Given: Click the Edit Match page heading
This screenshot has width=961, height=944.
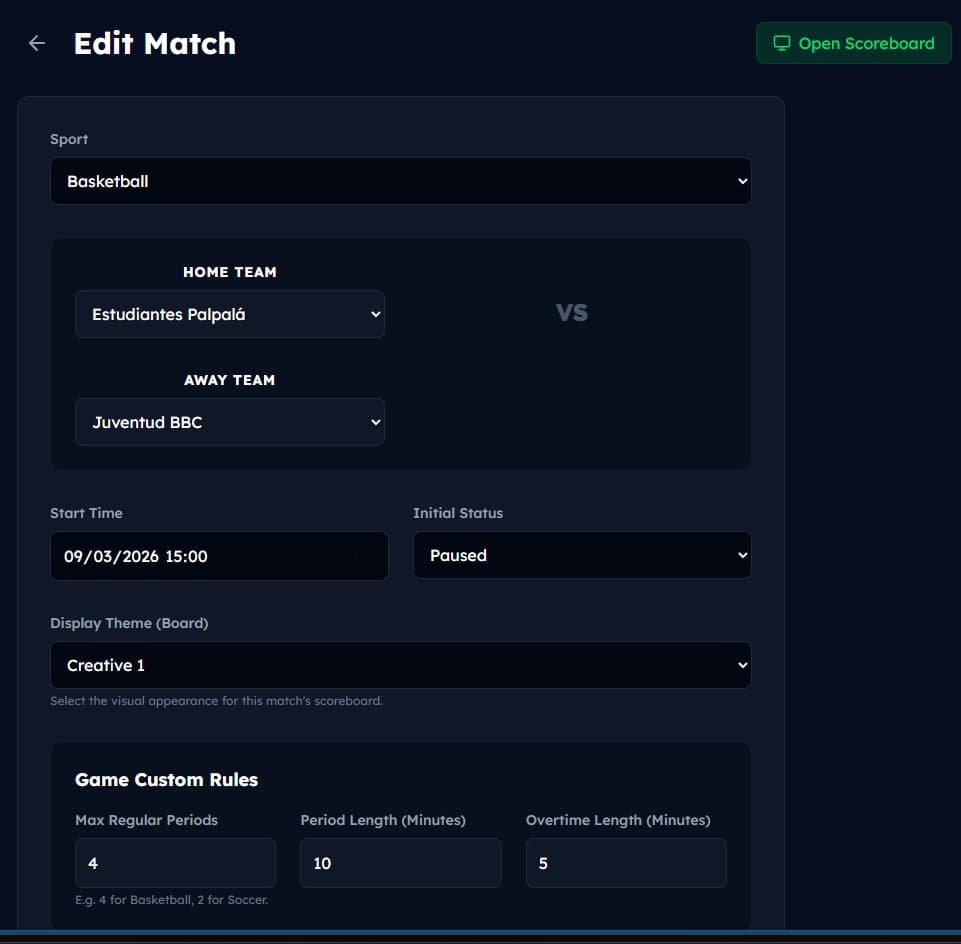Looking at the screenshot, I should [155, 44].
